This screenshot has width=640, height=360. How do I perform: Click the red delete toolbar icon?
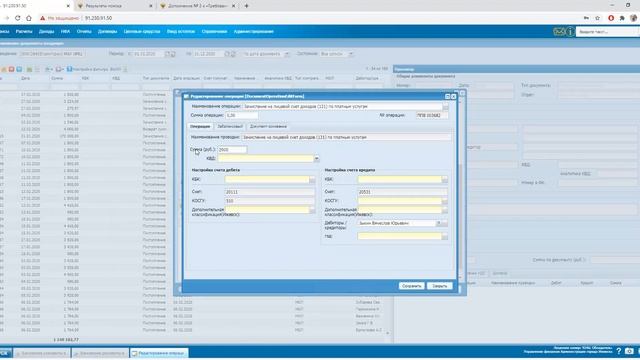[x=11, y=69]
